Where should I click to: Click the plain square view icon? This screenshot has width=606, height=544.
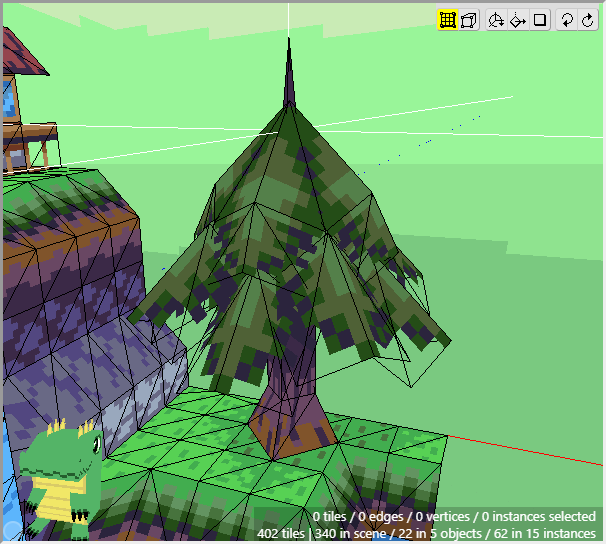pos(540,20)
